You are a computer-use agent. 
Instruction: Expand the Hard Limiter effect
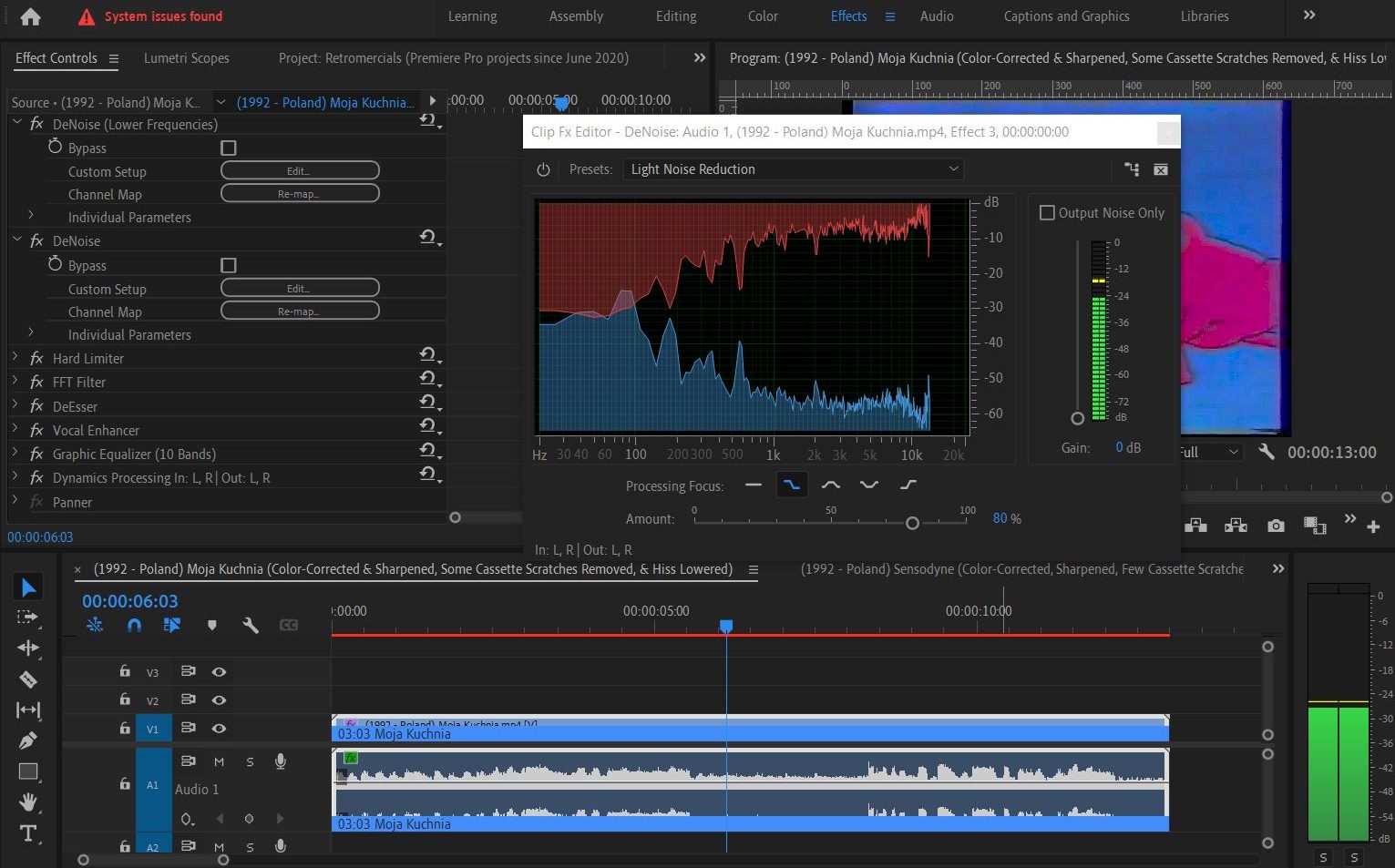coord(15,357)
